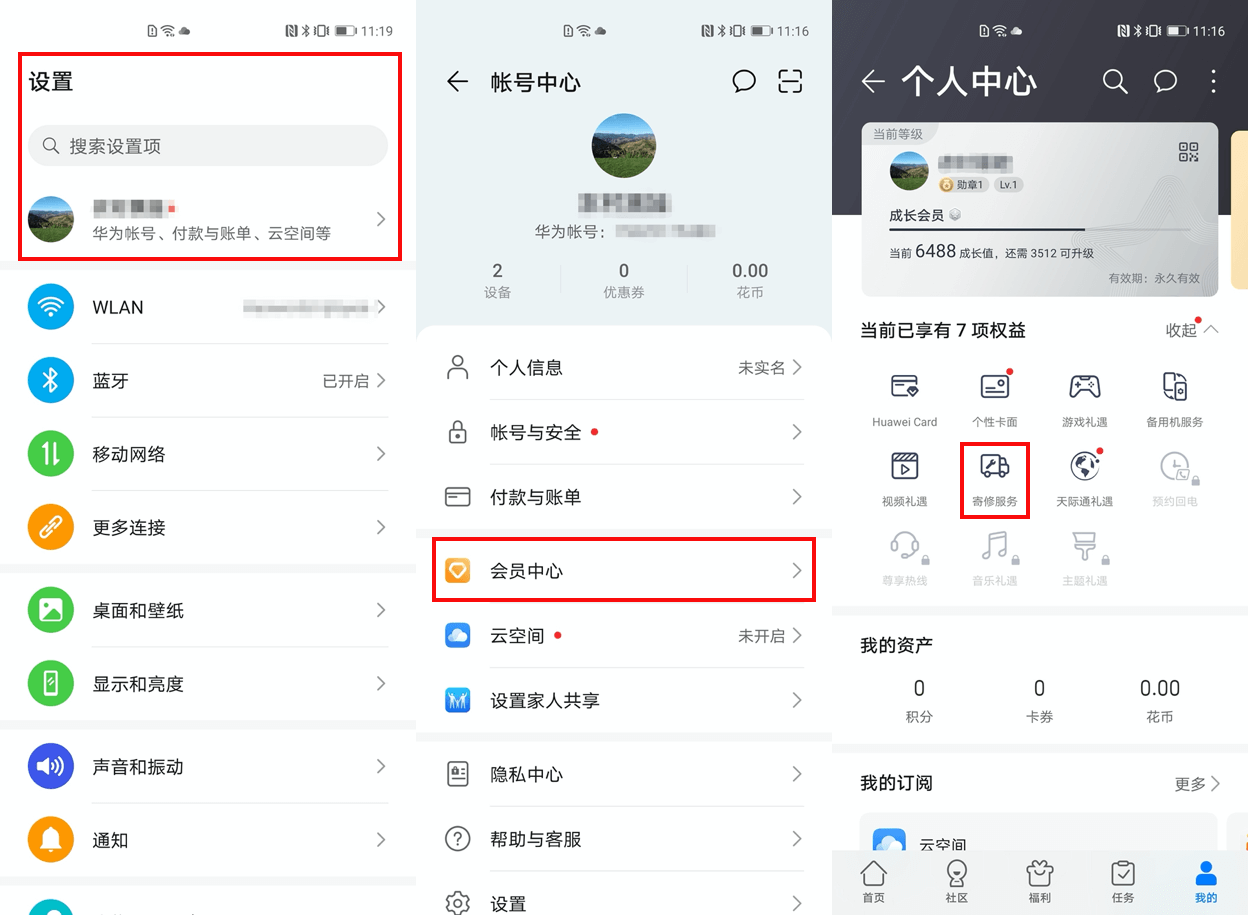Switch to 任务 bottom tab
The height and width of the screenshot is (915, 1248).
pyautogui.click(x=1123, y=880)
